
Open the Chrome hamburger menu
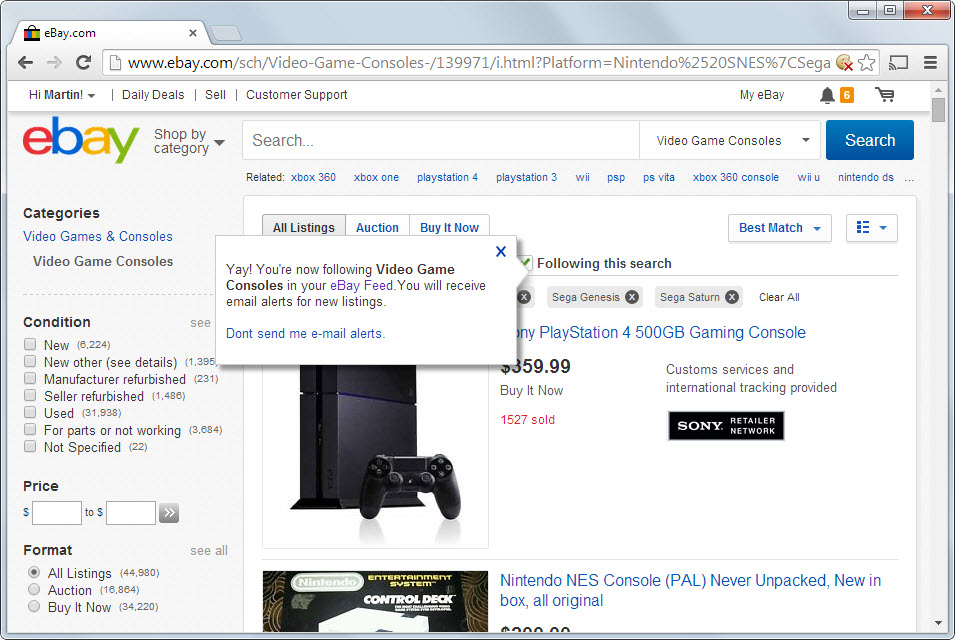tap(930, 62)
